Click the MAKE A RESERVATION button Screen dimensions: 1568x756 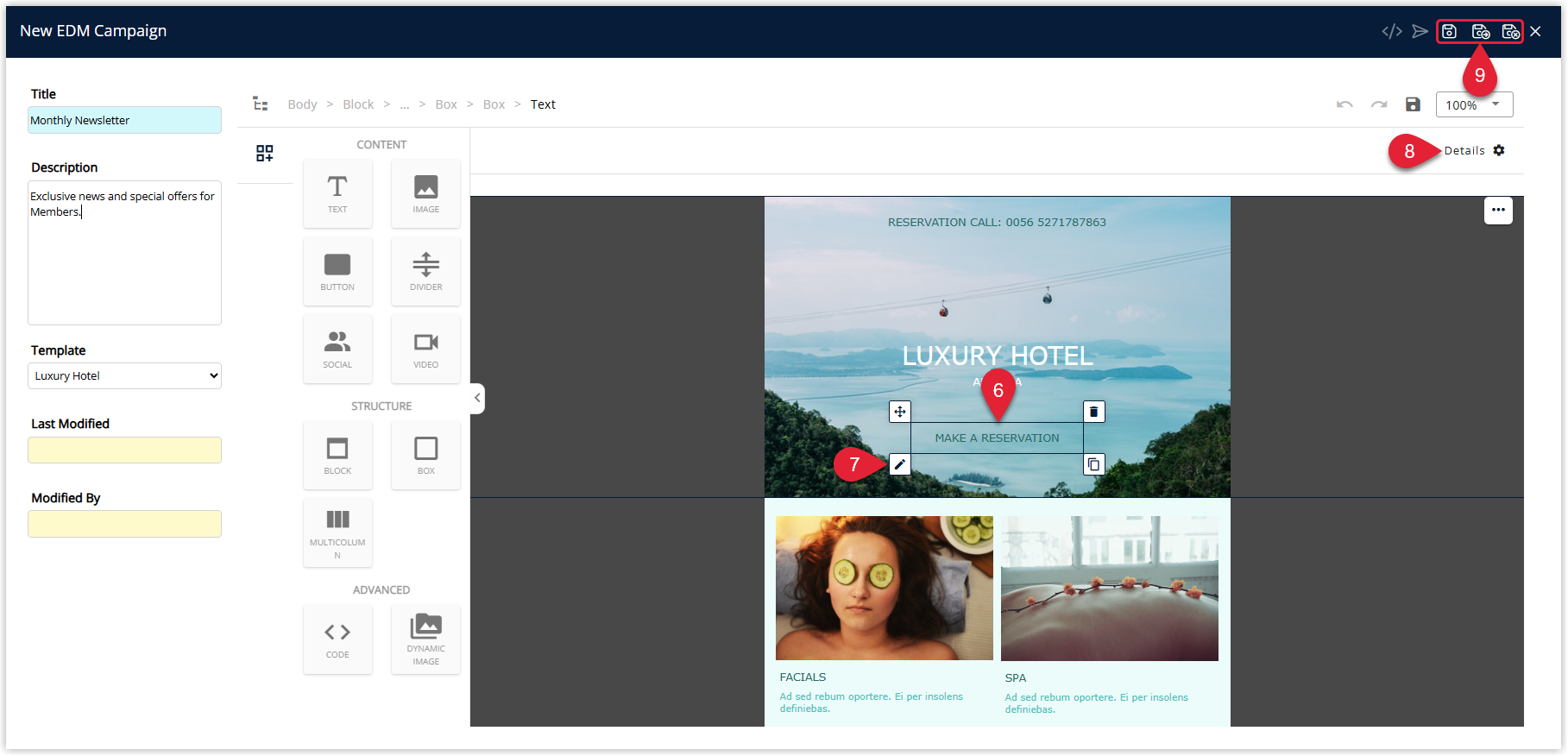pos(997,438)
